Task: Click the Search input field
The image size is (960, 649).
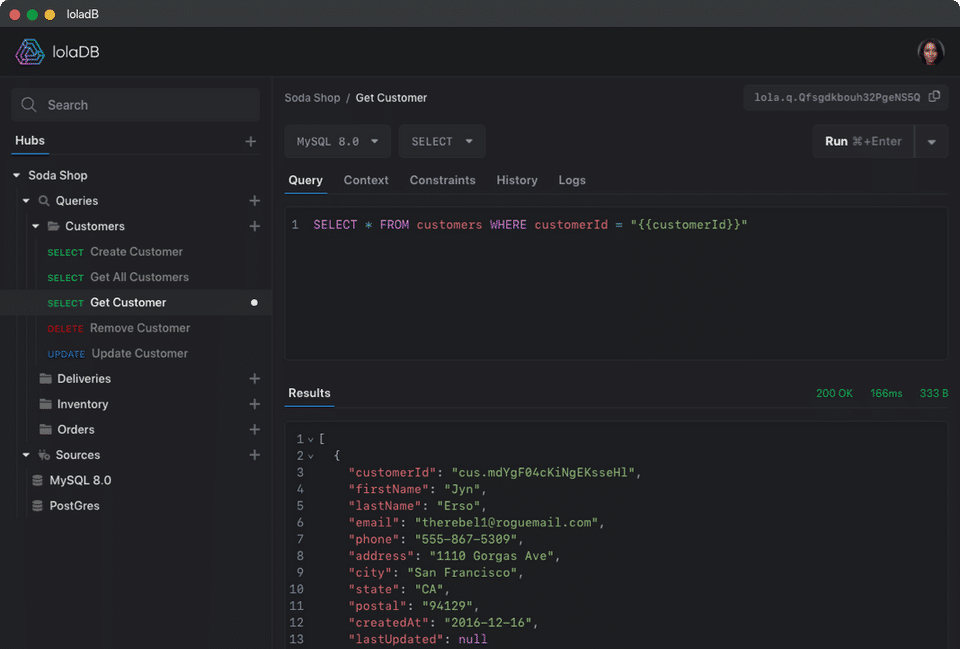Action: [x=135, y=105]
